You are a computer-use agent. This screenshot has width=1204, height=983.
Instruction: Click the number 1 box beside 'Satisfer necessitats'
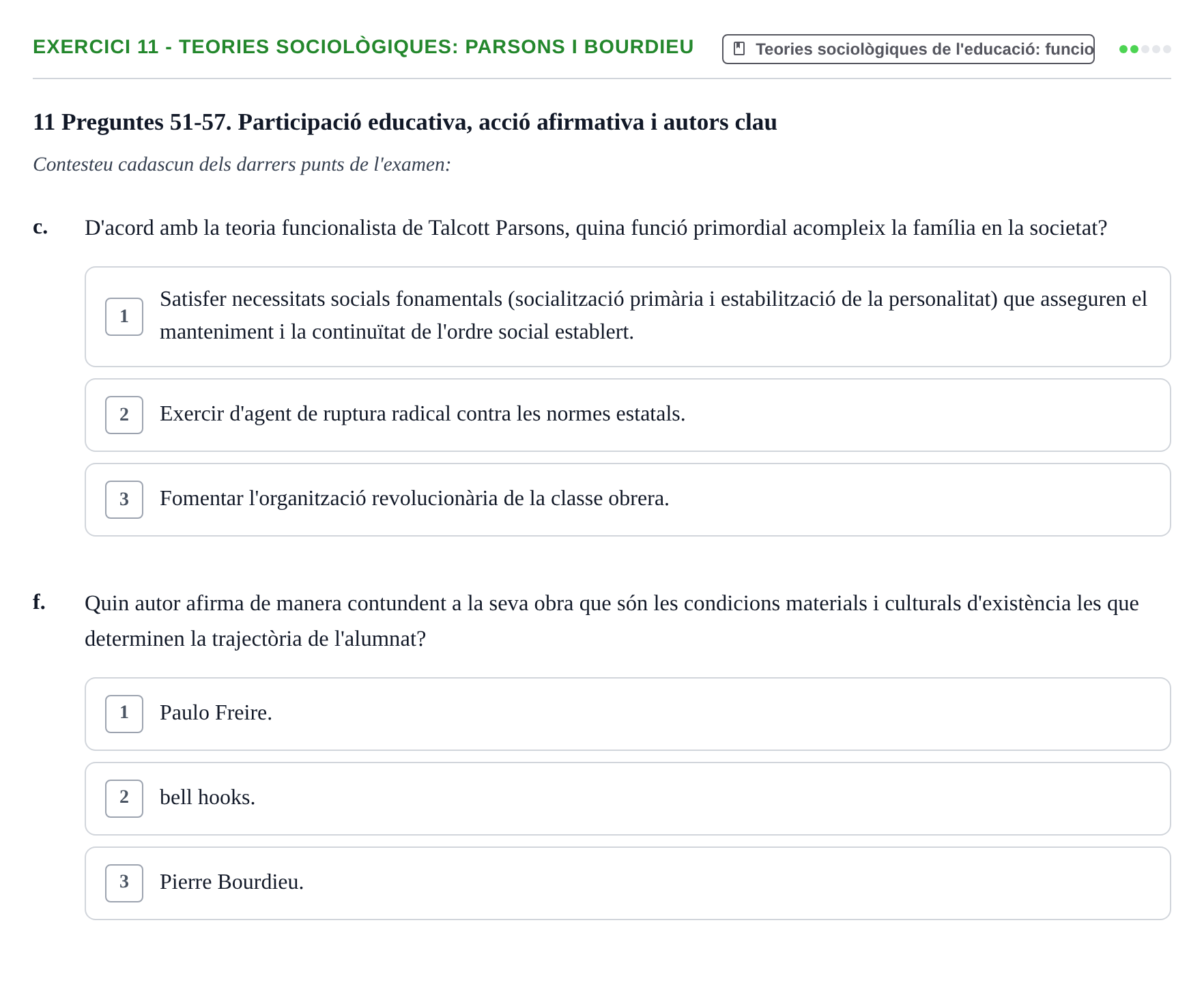pyautogui.click(x=124, y=317)
